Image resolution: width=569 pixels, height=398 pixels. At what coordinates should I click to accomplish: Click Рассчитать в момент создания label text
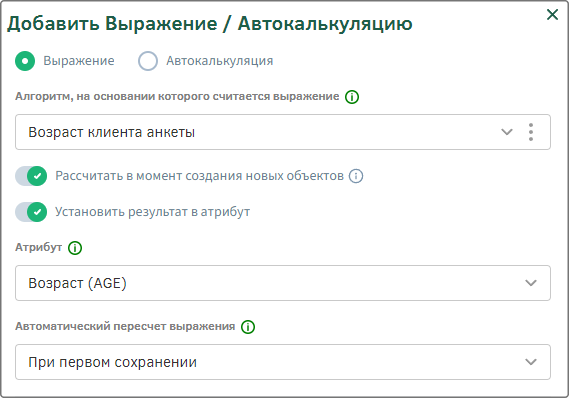(199, 176)
